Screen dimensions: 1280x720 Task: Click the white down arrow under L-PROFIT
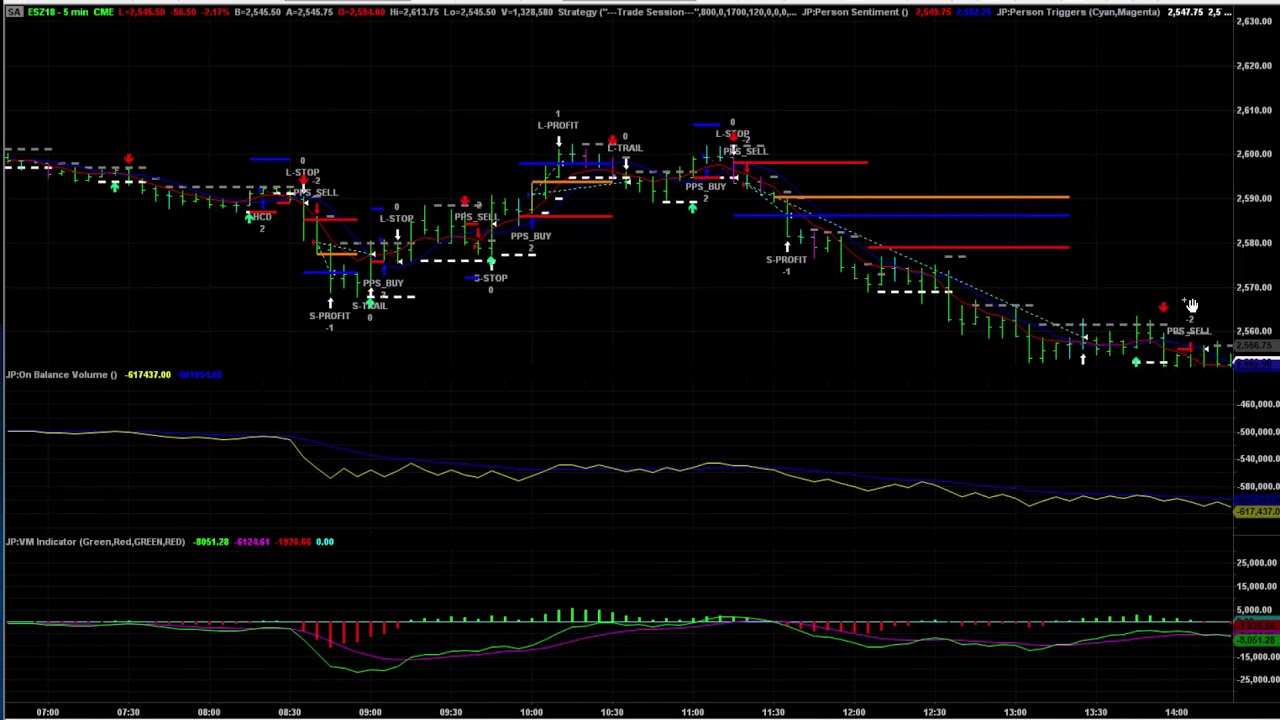[558, 140]
